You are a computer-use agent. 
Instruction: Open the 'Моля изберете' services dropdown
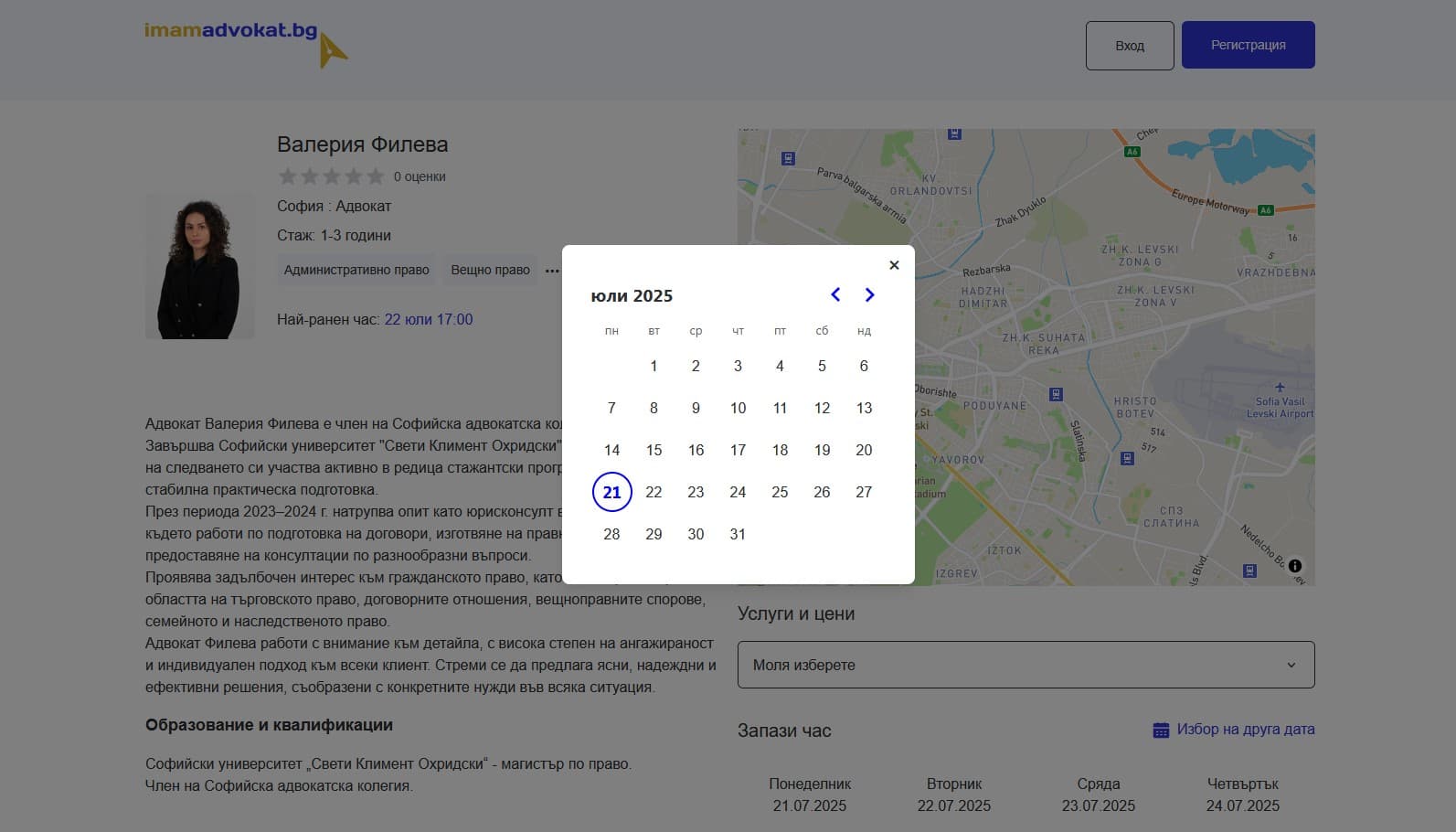(x=1026, y=665)
